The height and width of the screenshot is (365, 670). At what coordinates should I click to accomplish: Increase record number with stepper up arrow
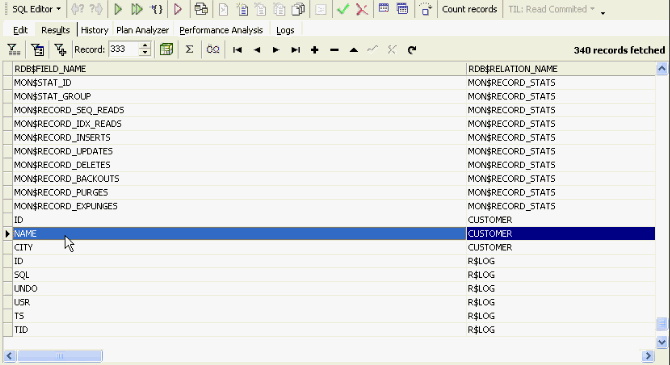(145, 46)
